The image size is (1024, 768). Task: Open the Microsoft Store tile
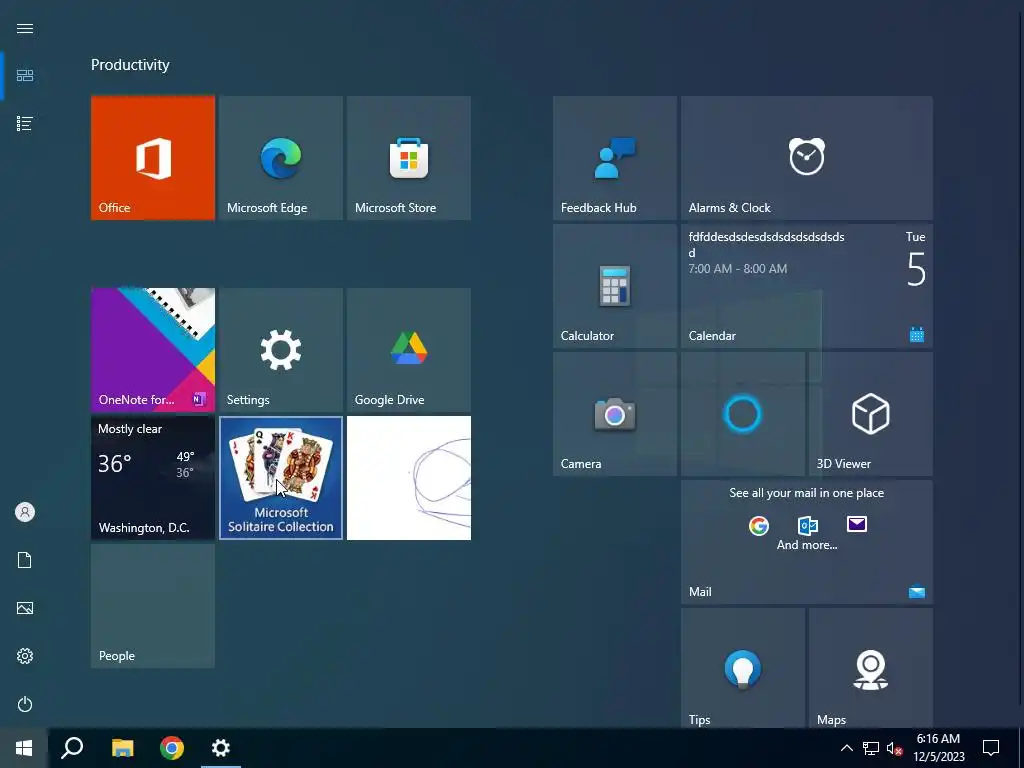tap(409, 158)
